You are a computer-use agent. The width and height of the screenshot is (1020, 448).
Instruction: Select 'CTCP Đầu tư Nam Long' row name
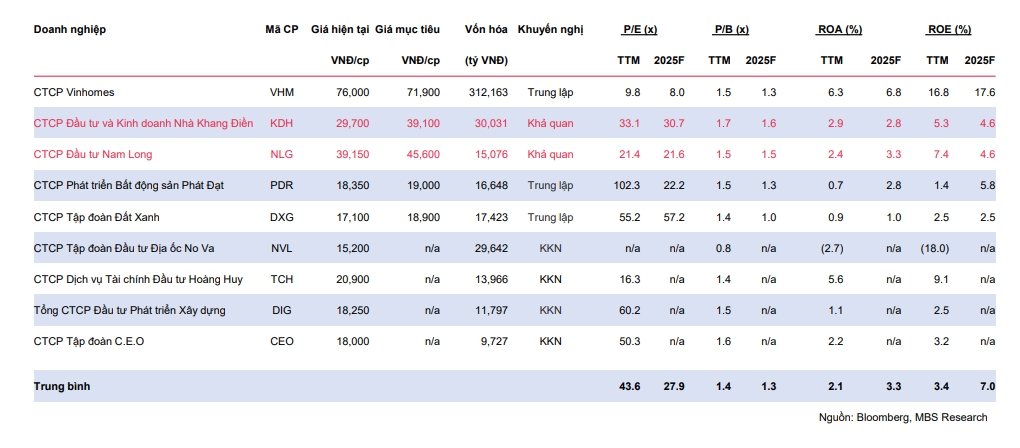(93, 154)
